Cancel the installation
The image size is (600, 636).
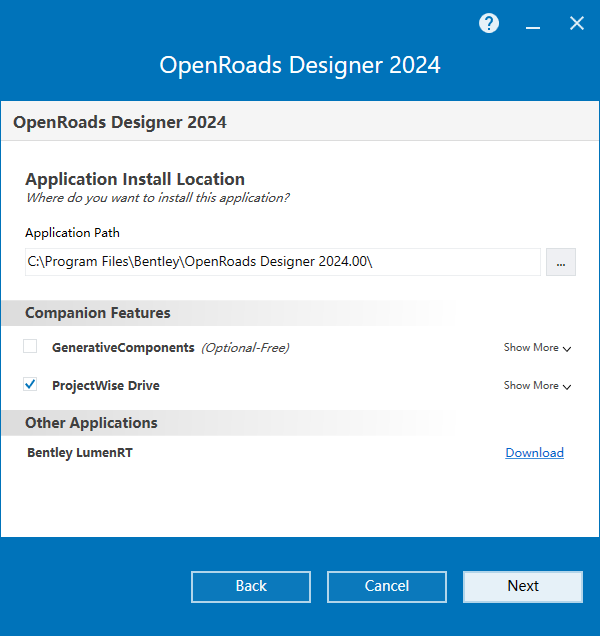click(x=387, y=587)
